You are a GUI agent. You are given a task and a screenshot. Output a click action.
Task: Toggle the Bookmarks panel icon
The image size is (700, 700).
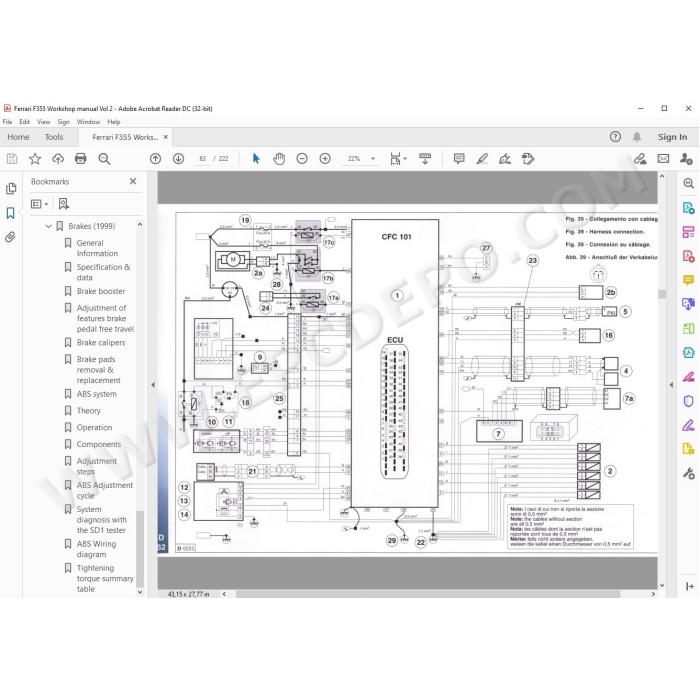(11, 213)
